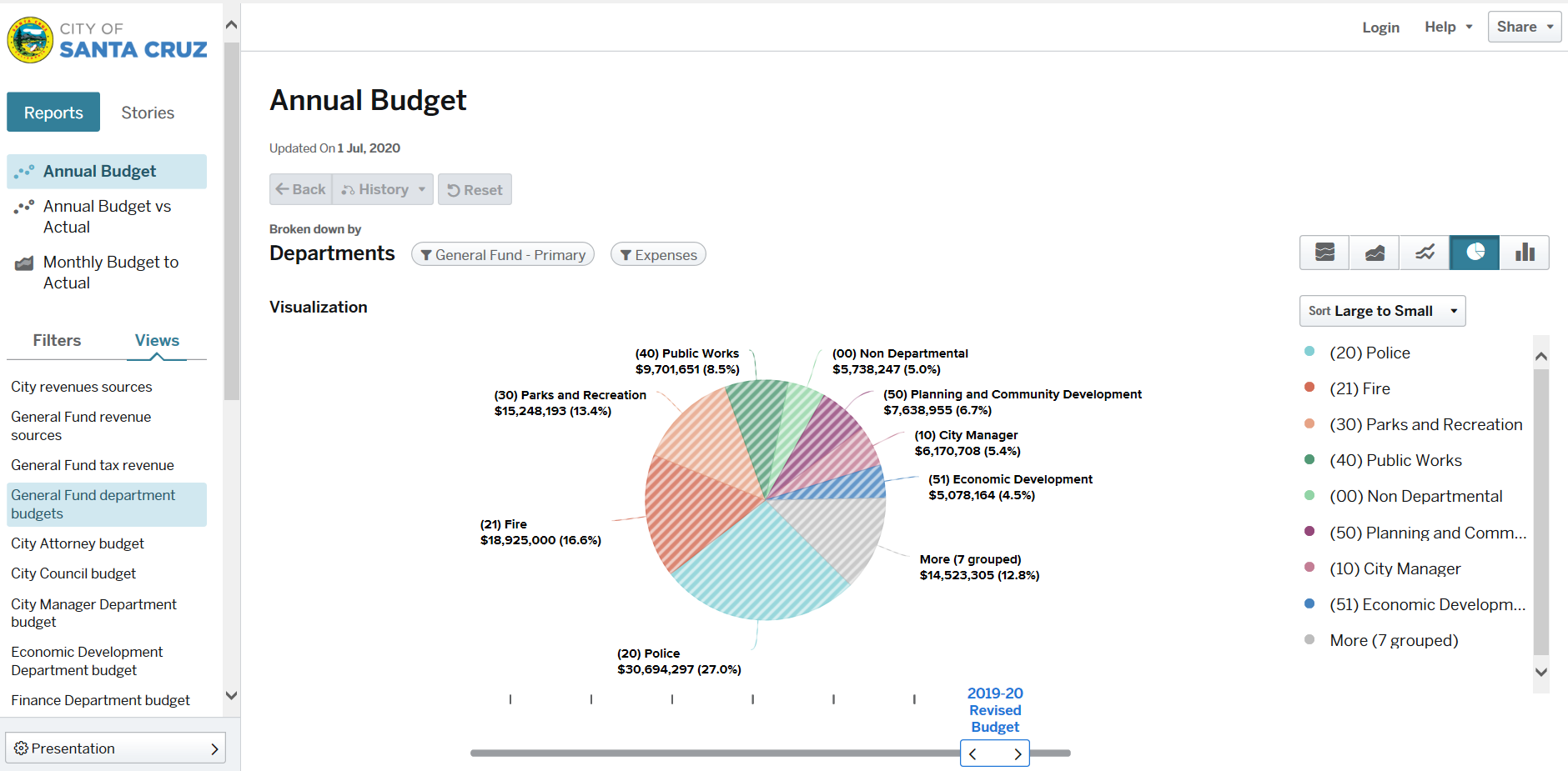Click the Reset button

(x=475, y=190)
